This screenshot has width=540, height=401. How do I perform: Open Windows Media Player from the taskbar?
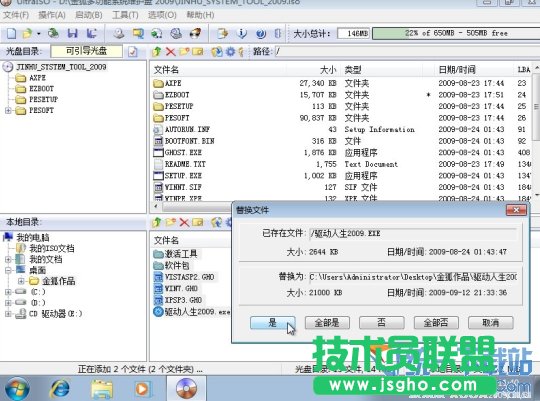[x=143, y=389]
